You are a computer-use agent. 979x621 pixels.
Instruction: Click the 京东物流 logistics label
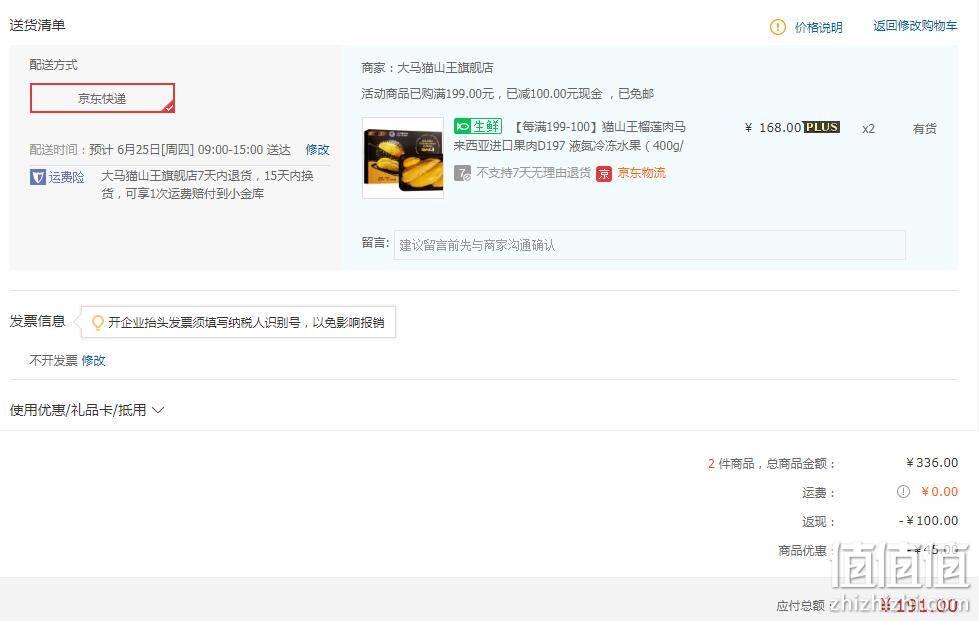click(x=641, y=173)
